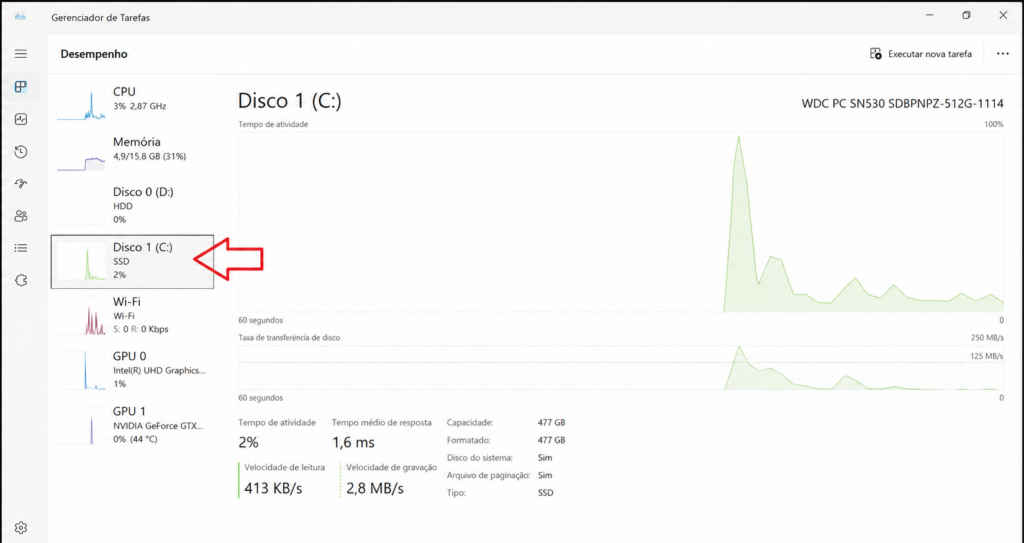Click the 2,8 MB/s write speed value
Viewport: 1024px width, 543px height.
pyautogui.click(x=375, y=488)
